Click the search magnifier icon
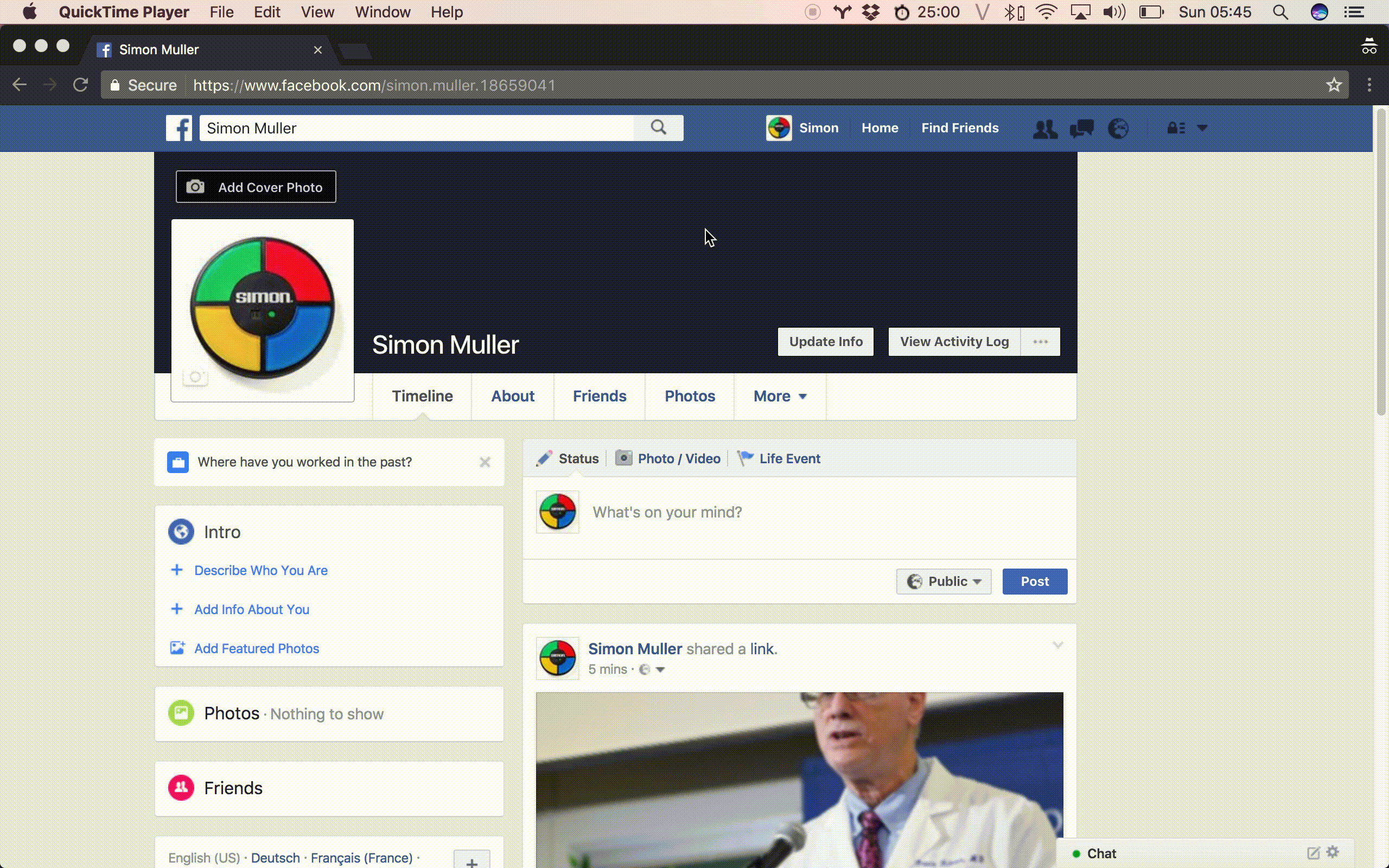Viewport: 1389px width, 868px height. 658,127
